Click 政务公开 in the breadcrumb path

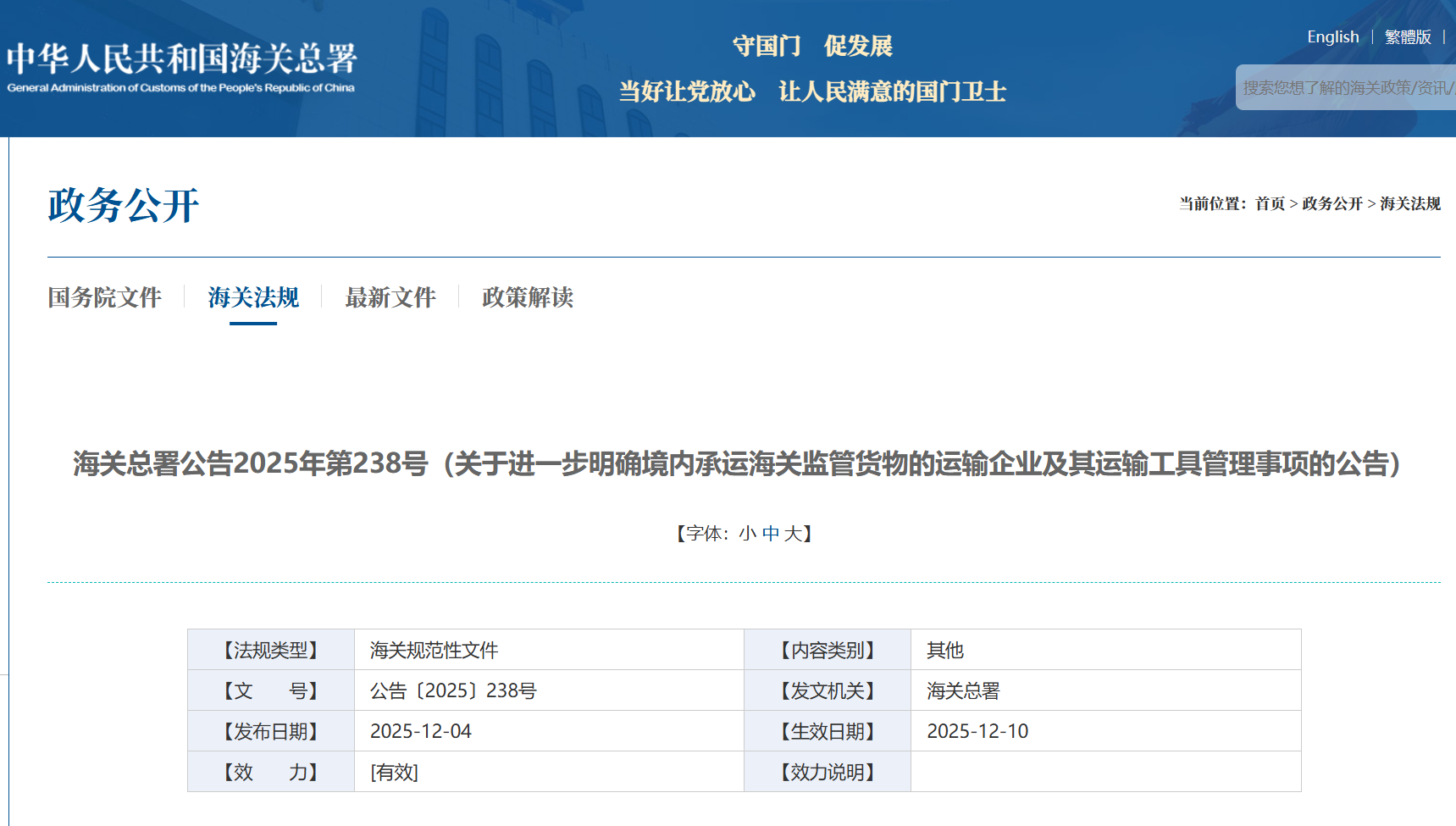pos(1331,204)
